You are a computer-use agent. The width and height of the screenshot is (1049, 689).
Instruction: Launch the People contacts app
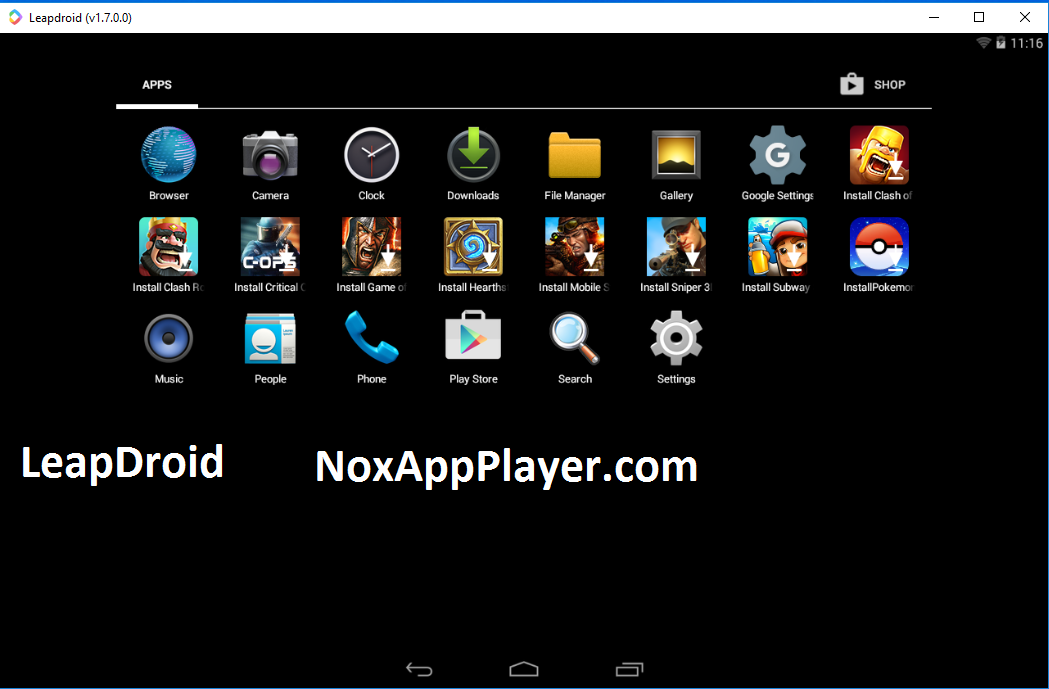tap(270, 338)
